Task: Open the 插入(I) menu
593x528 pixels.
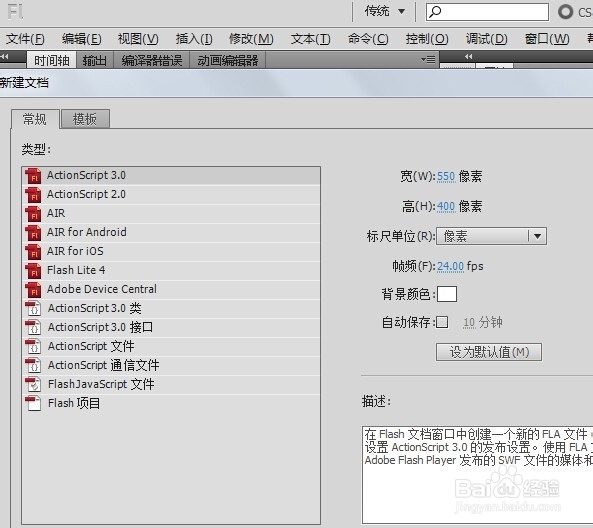Action: pyautogui.click(x=194, y=39)
